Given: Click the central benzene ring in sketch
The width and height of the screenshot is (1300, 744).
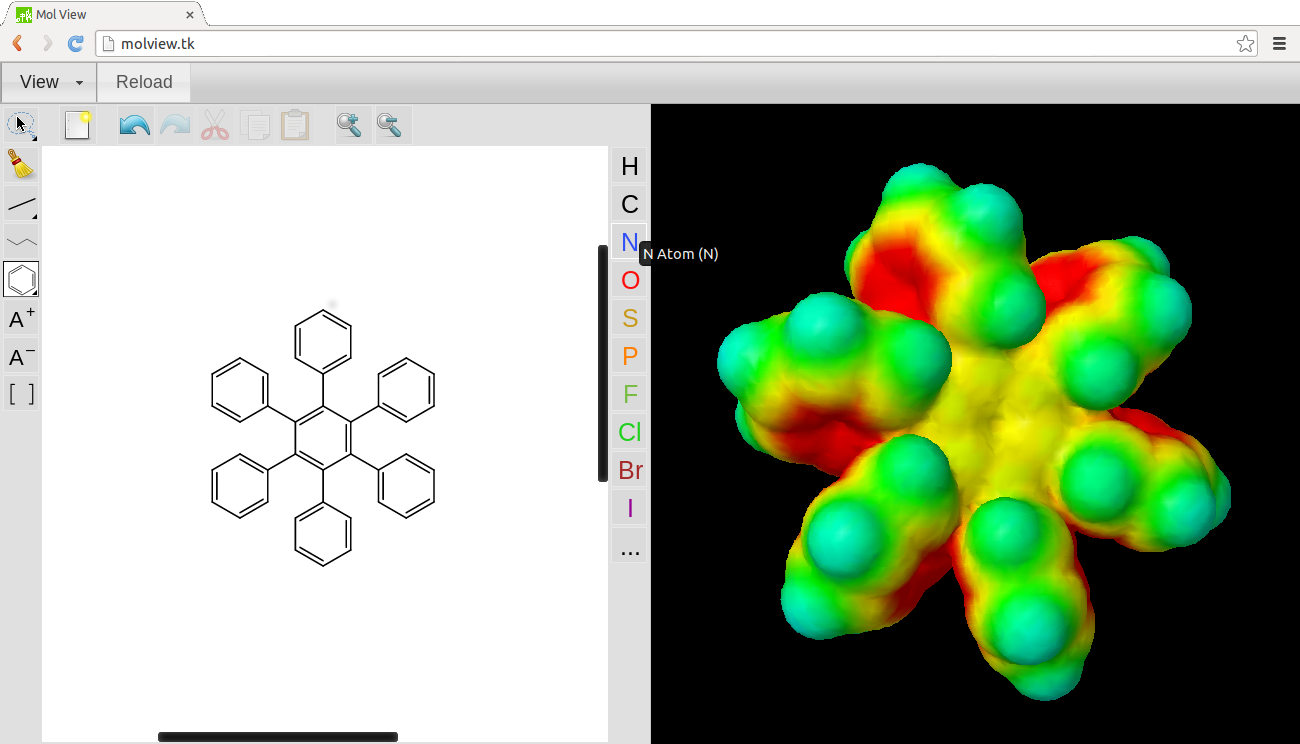Looking at the screenshot, I should (x=323, y=438).
